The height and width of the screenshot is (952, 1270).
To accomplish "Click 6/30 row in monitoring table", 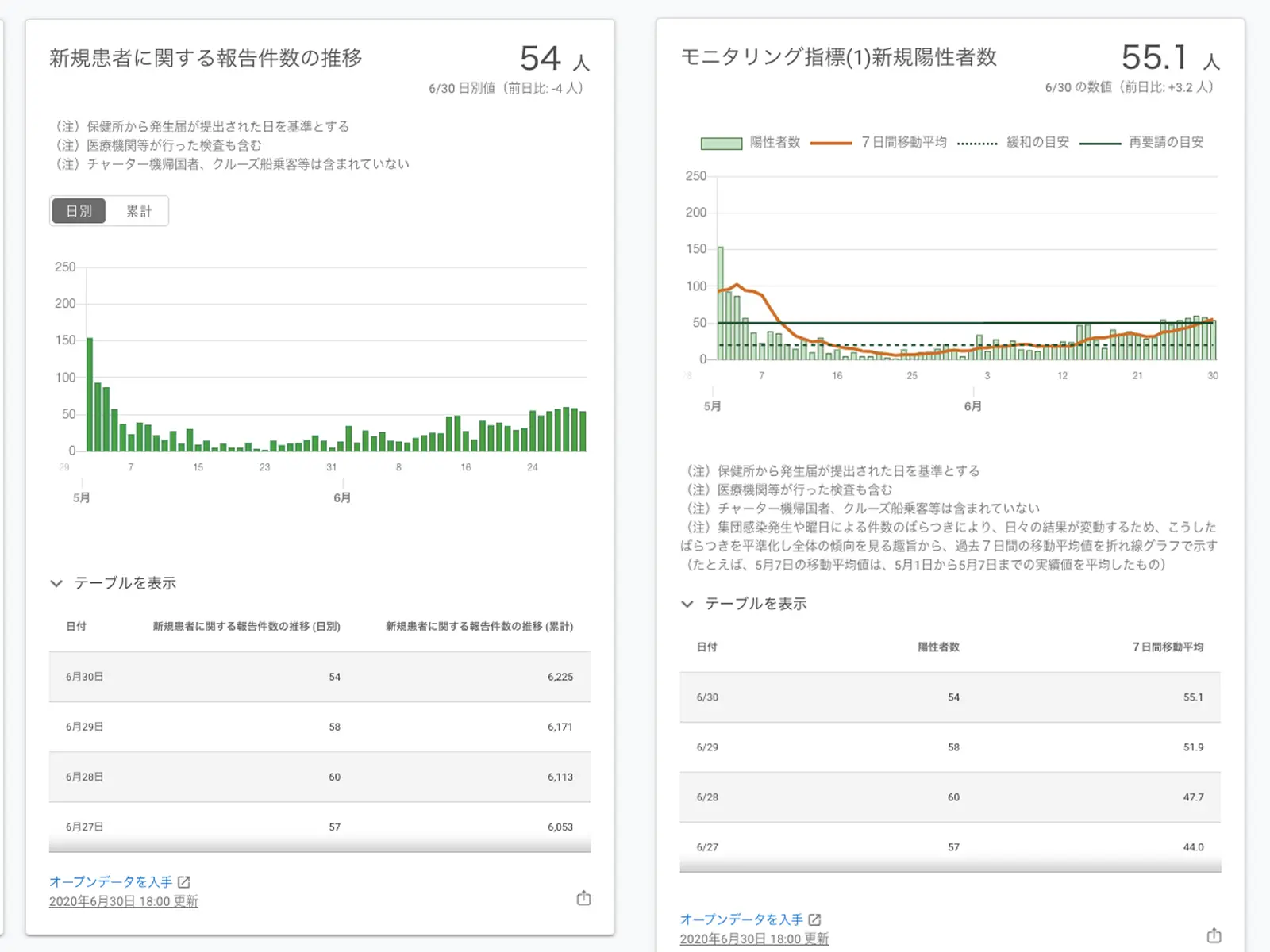I will pos(950,697).
